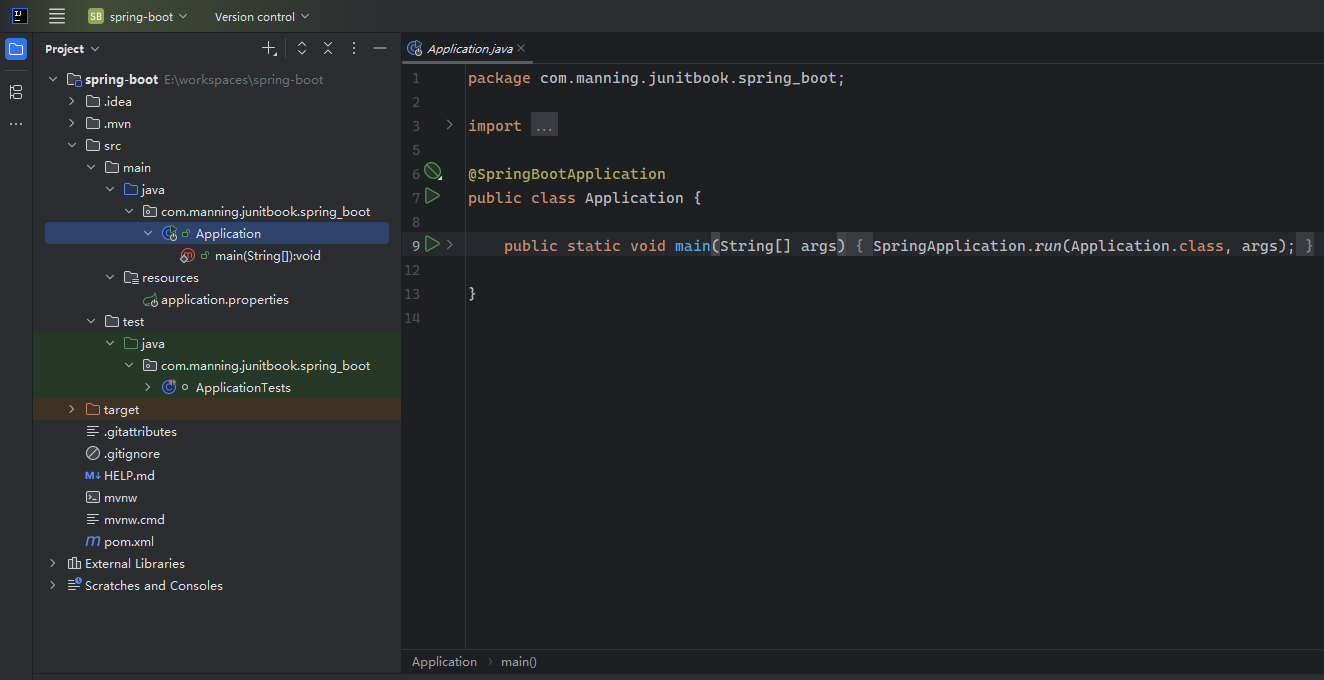
Task: Open the Project view selector dropdown
Action: 73,48
